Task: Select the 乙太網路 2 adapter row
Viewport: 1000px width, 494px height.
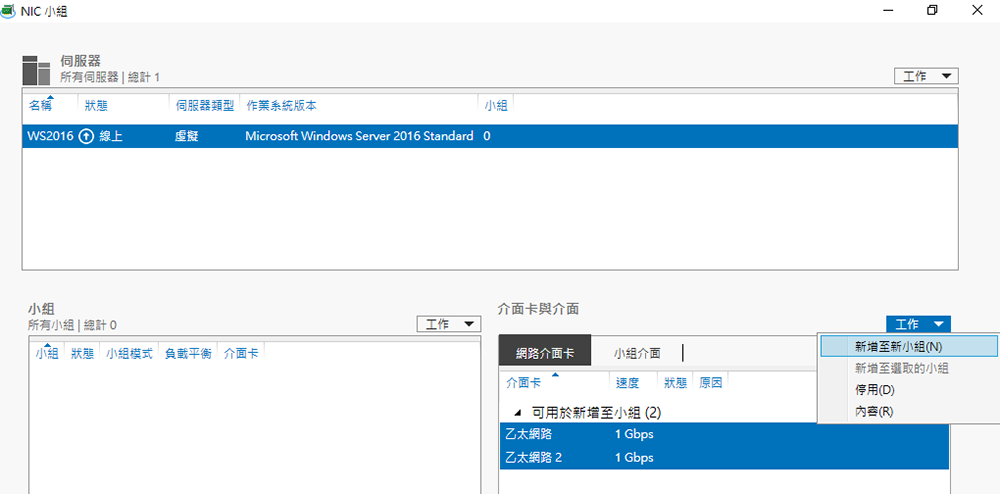Action: tap(724, 458)
